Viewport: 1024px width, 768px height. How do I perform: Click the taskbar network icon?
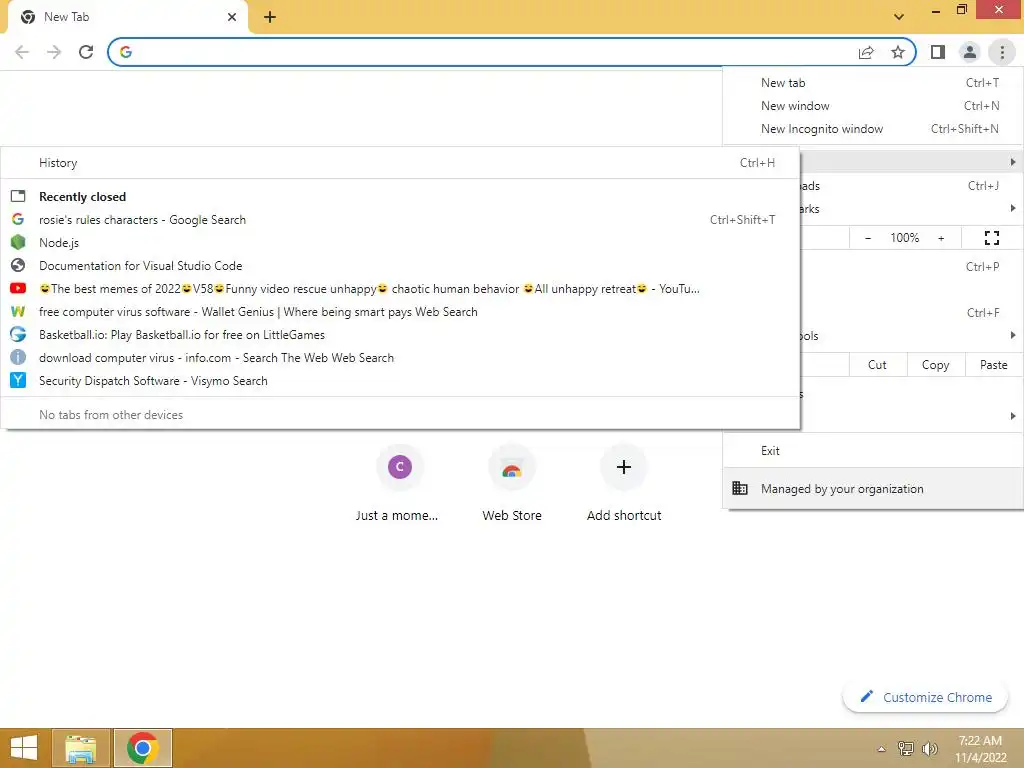click(x=906, y=748)
